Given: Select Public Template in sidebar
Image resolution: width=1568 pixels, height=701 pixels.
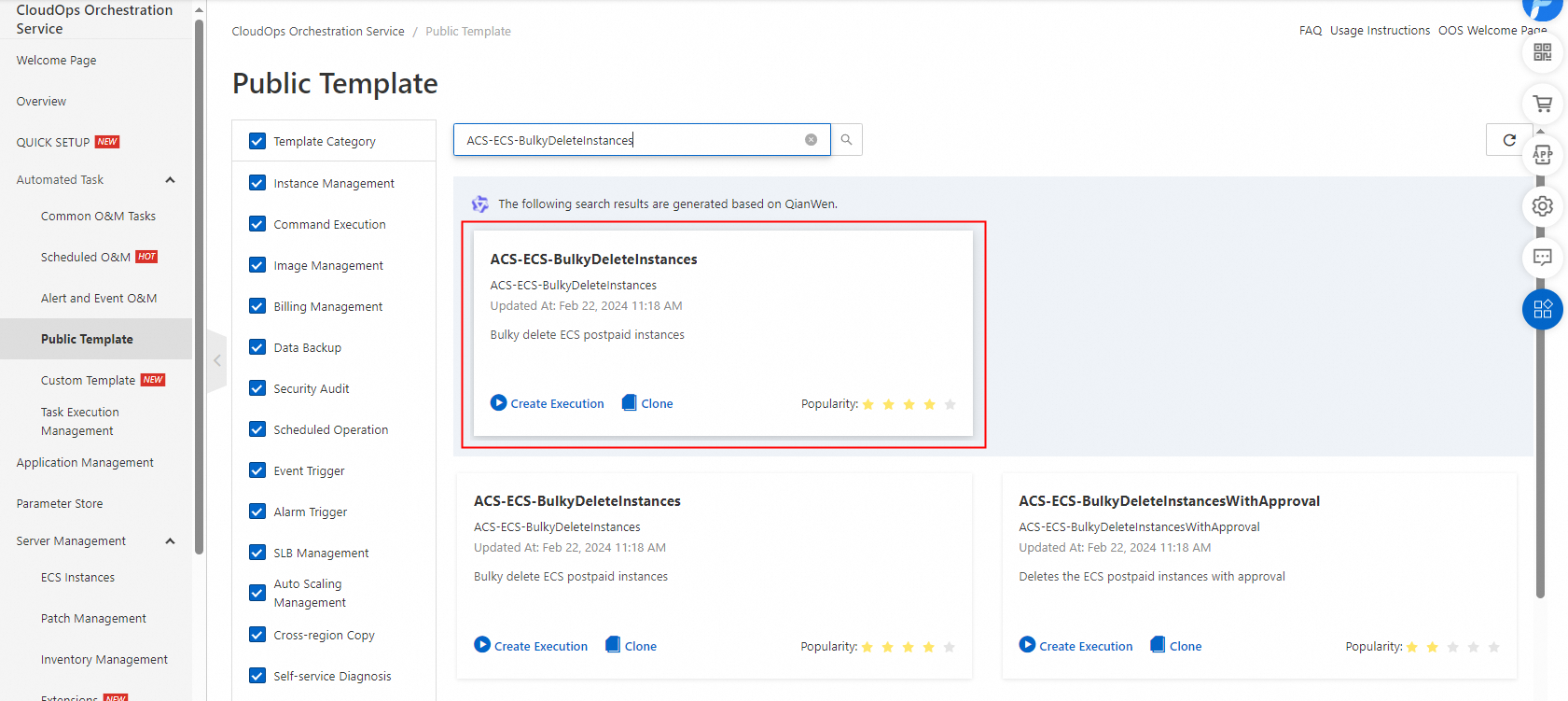Looking at the screenshot, I should tap(87, 340).
